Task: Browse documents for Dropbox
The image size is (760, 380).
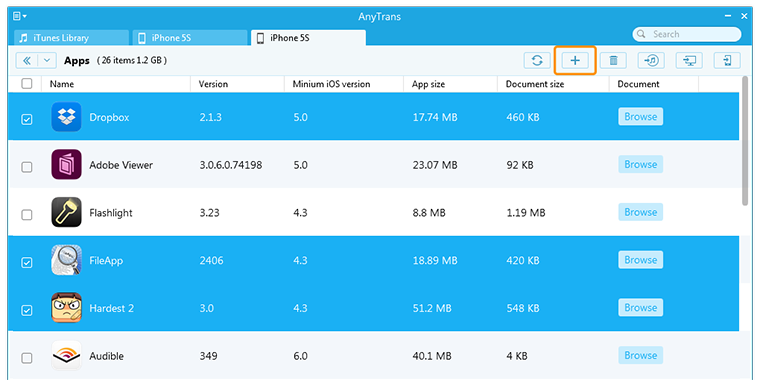Action: coord(640,116)
